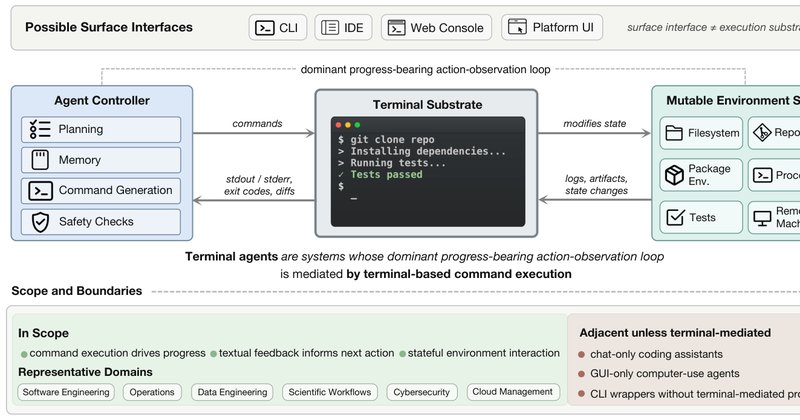
Task: Click the Agent Controller heading
Action: (x=102, y=101)
